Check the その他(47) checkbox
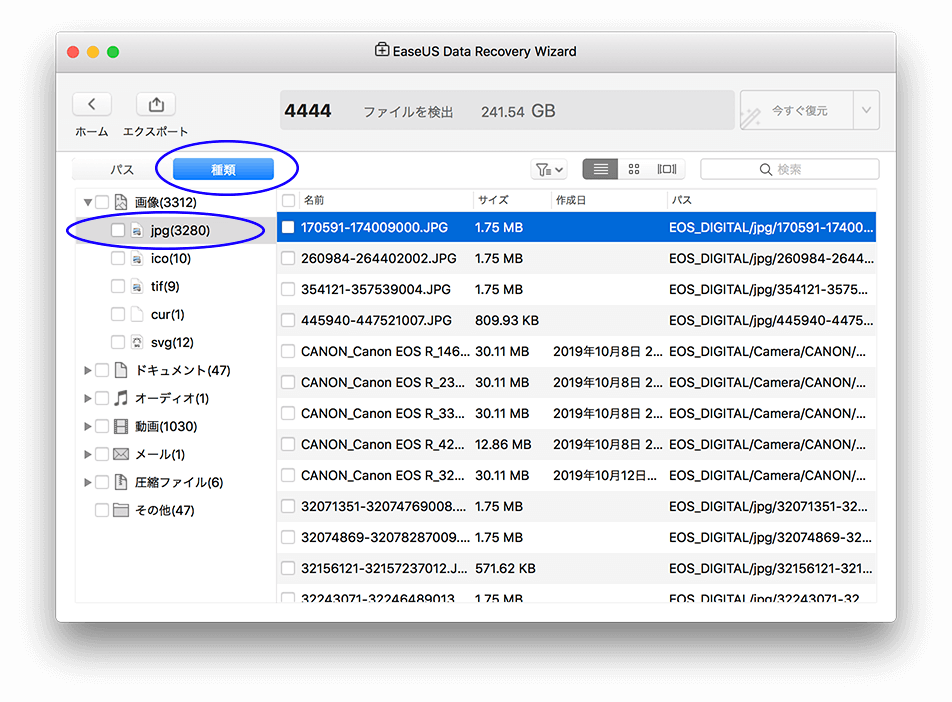Viewport: 952px width, 702px height. pos(102,509)
